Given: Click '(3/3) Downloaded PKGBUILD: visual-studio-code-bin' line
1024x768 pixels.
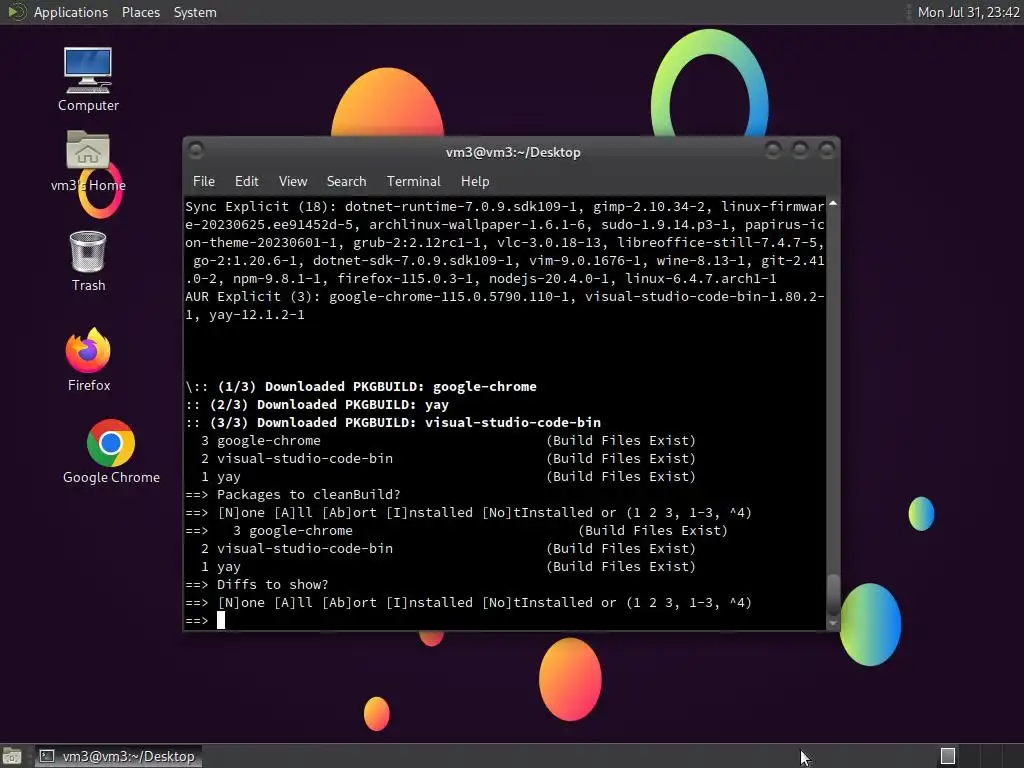Looking at the screenshot, I should [393, 423].
